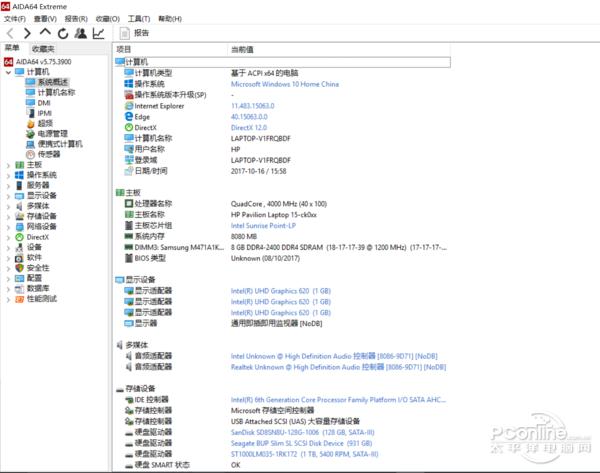The image size is (600, 473).
Task: Click the Internet Explorer icon in report
Action: [129, 106]
